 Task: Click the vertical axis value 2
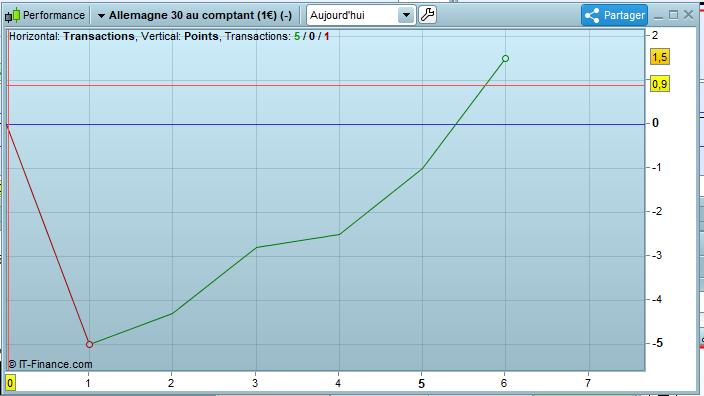coord(655,35)
